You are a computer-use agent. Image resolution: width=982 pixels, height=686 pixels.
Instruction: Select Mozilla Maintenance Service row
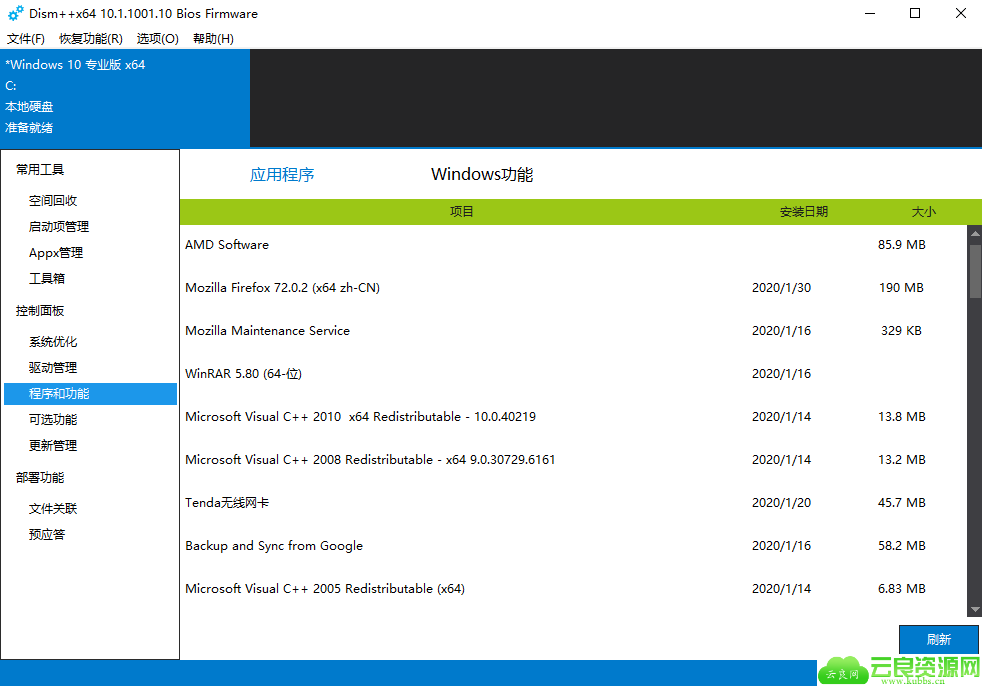[573, 331]
